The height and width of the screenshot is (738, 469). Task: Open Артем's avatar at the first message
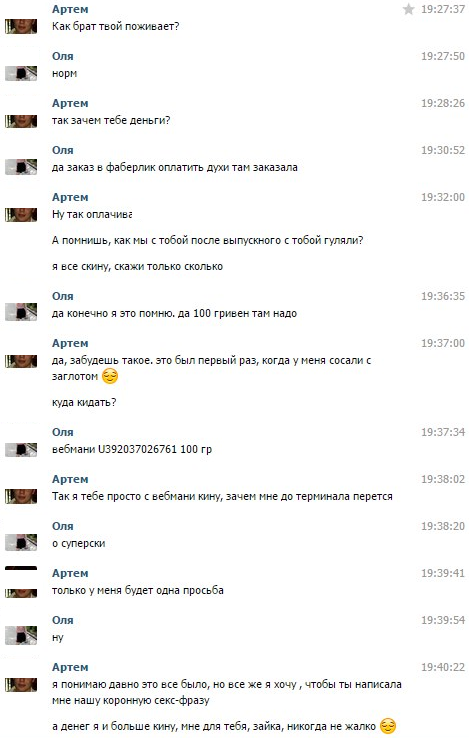(21, 26)
